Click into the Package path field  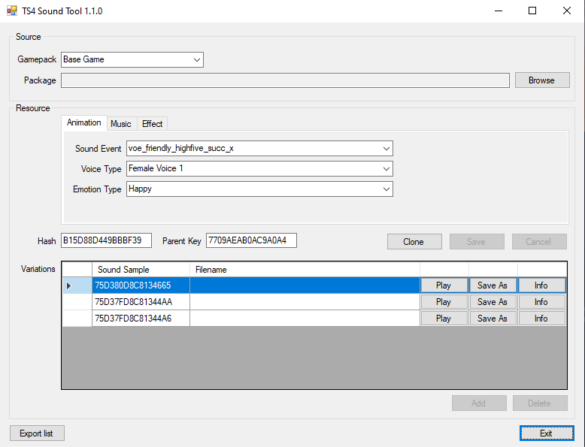(285, 81)
